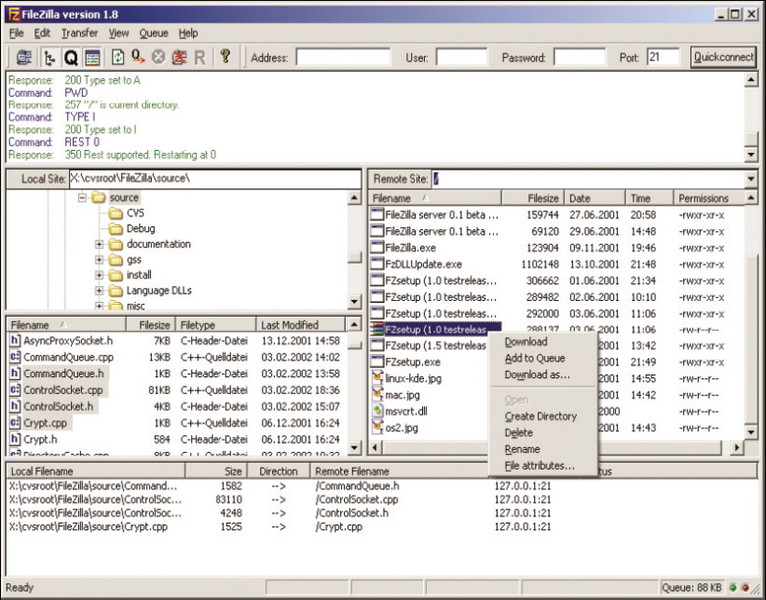Viewport: 766px width, 600px height.
Task: Open the Transfer menu
Action: (80, 33)
